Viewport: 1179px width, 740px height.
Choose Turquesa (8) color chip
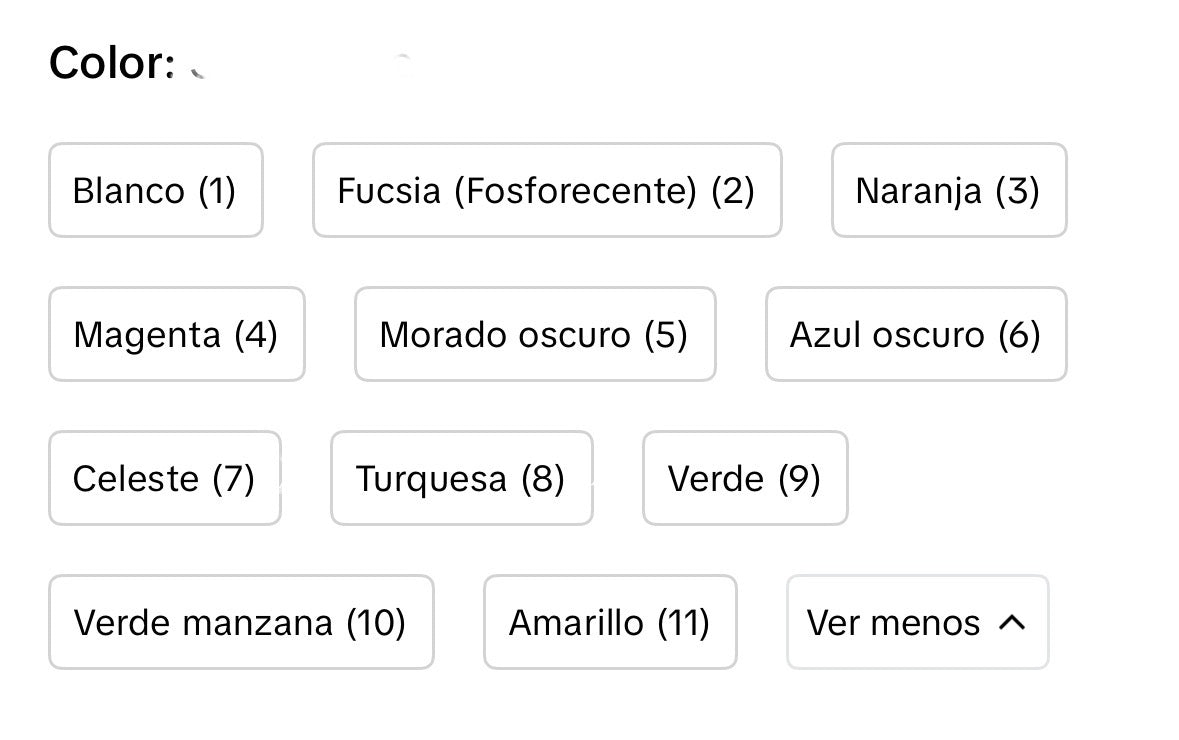click(461, 478)
